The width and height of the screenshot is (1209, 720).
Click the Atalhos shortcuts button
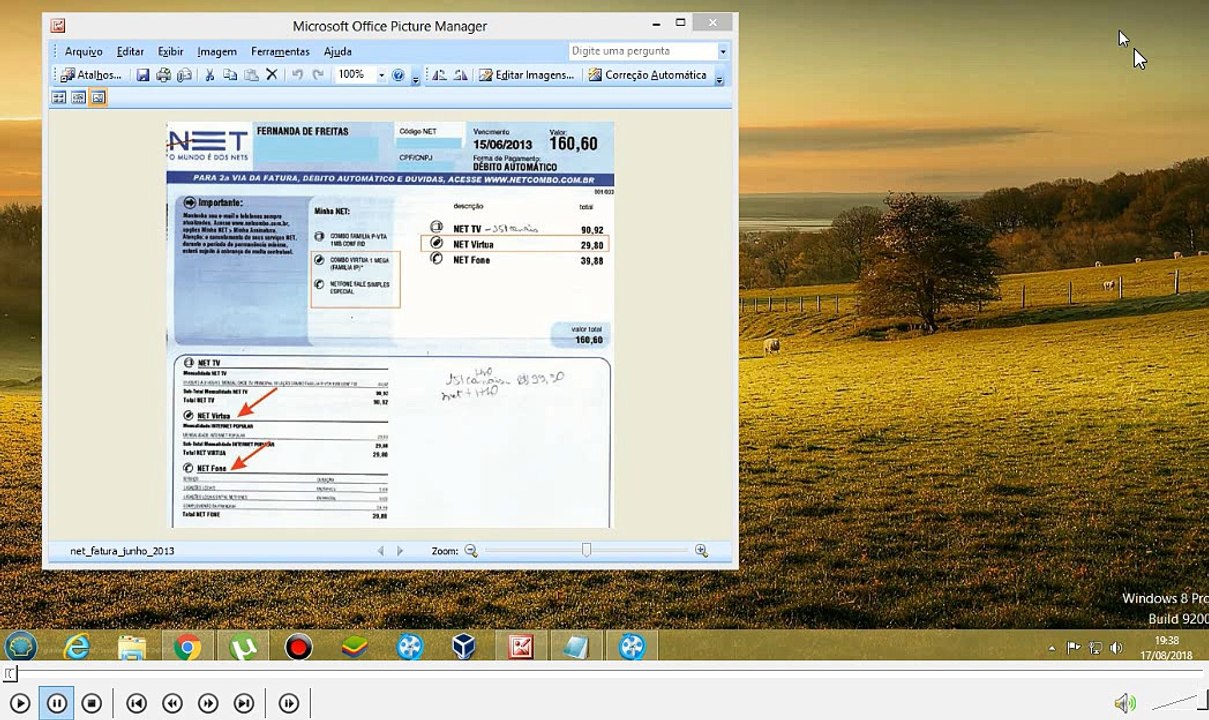click(91, 75)
